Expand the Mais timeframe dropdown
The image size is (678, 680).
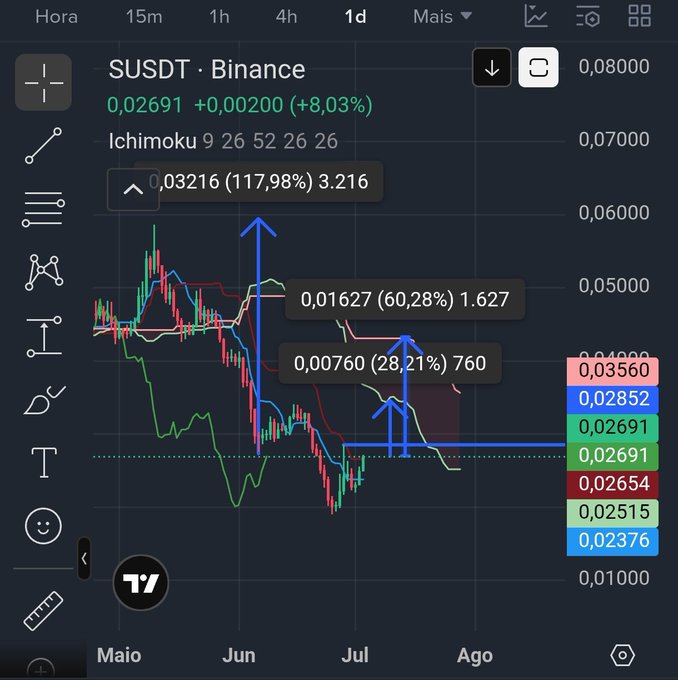coord(442,17)
